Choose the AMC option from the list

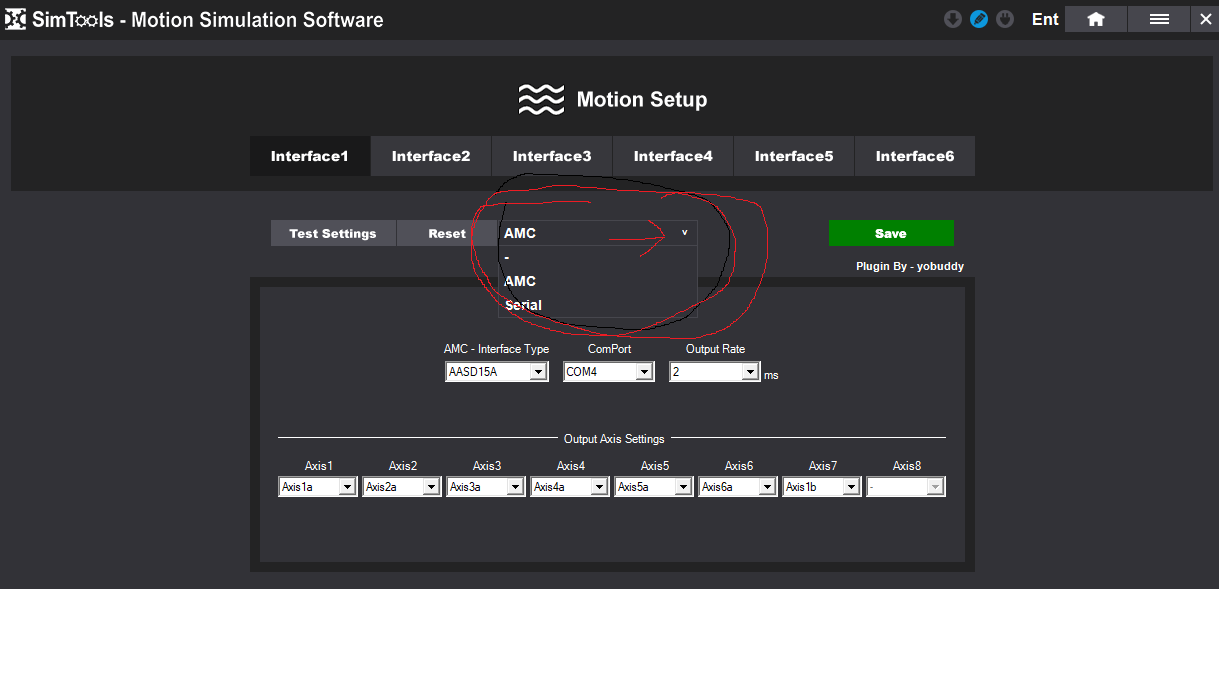point(598,281)
